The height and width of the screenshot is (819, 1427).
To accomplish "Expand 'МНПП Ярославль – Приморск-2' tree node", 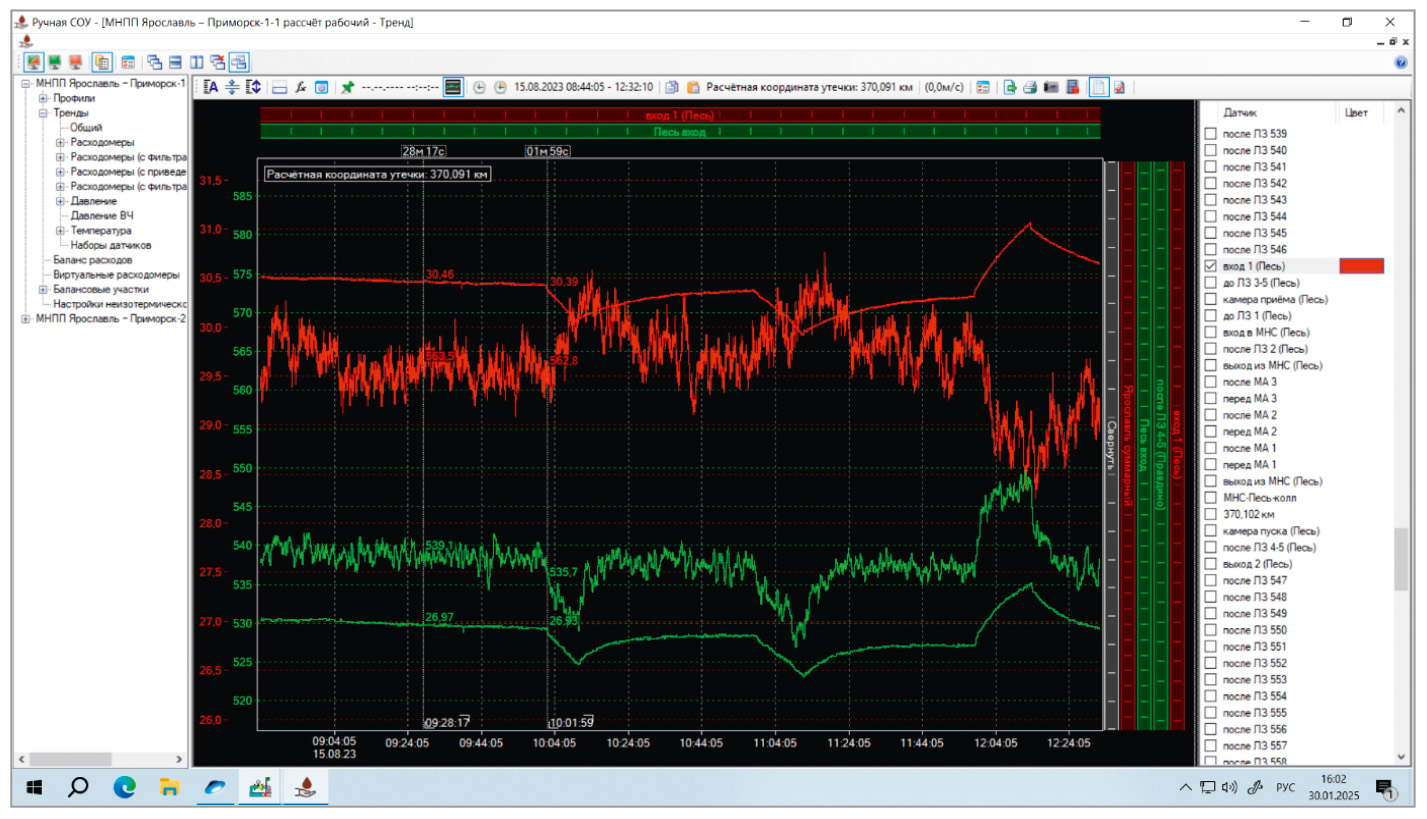I will 26,319.
